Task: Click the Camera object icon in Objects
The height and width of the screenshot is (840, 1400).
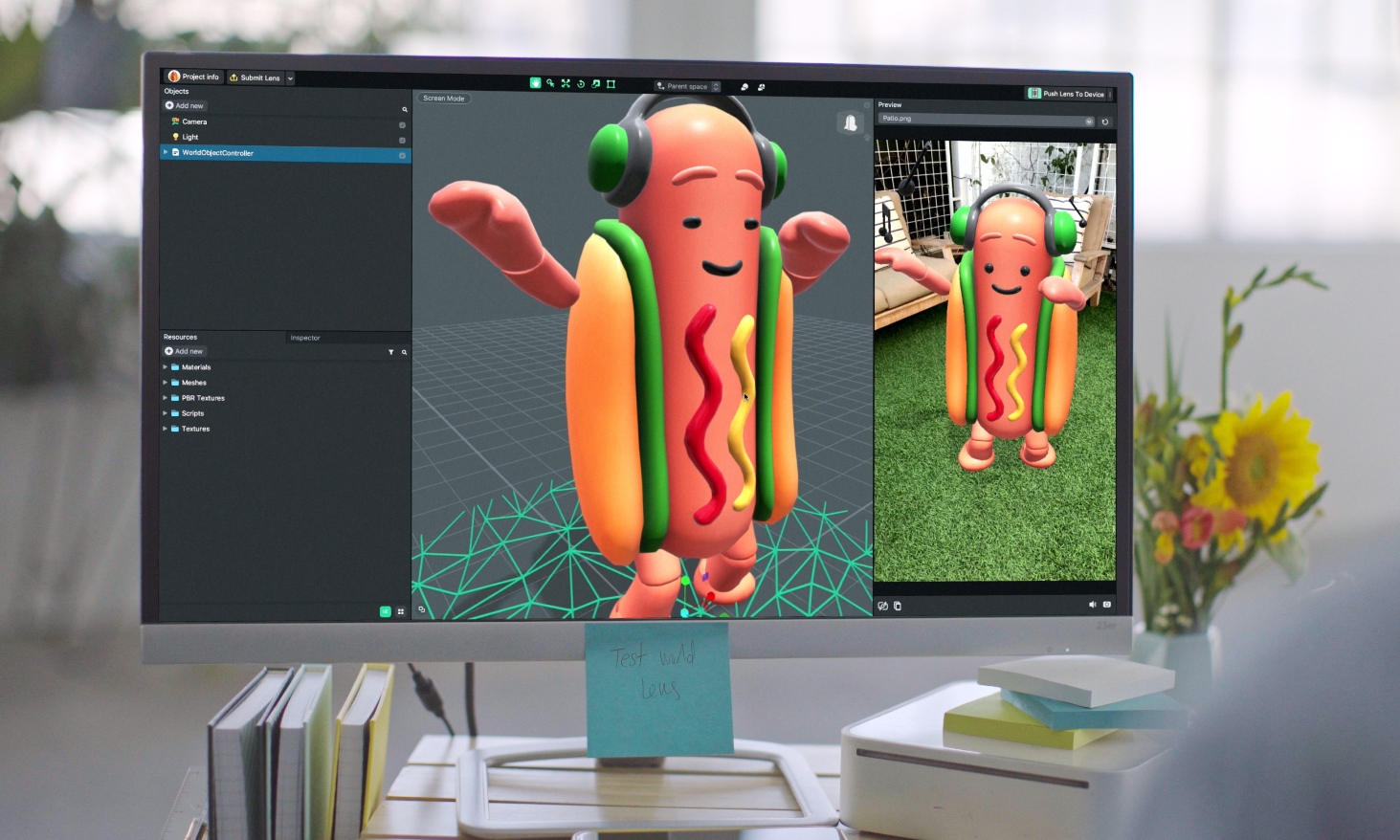Action: coord(175,122)
